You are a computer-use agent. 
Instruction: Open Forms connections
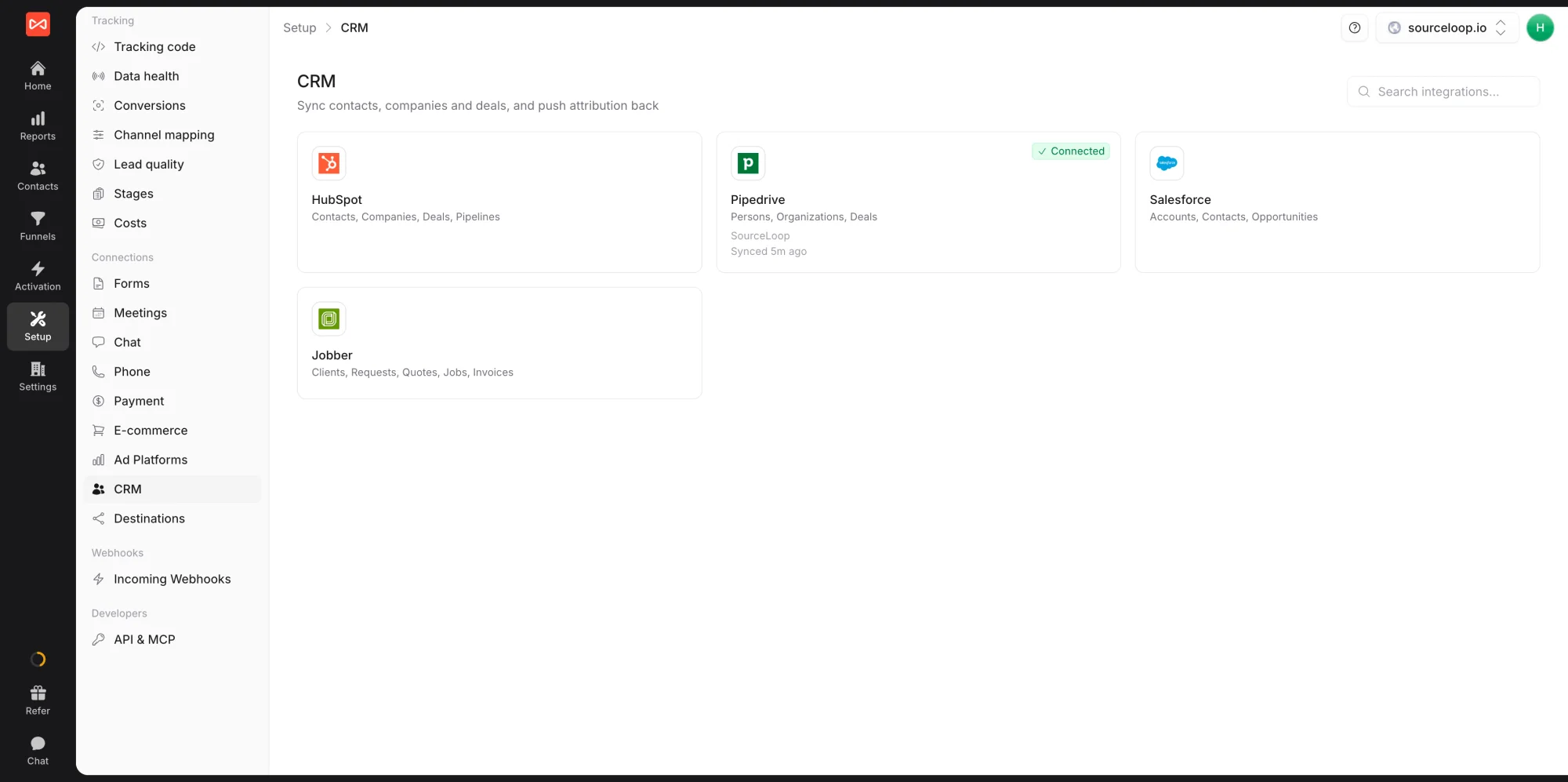pyautogui.click(x=172, y=284)
